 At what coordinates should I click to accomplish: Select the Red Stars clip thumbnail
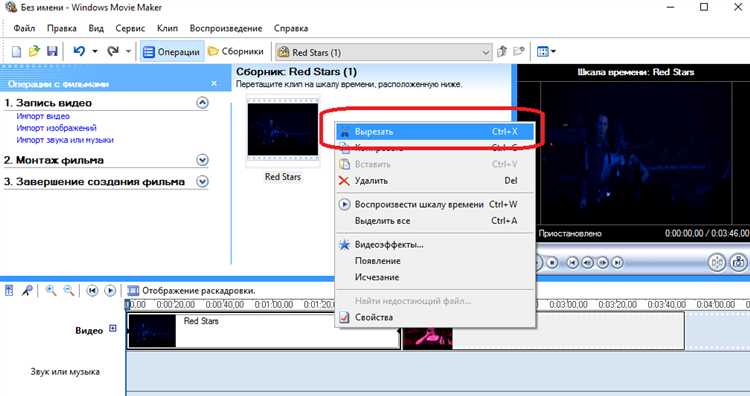click(x=283, y=131)
